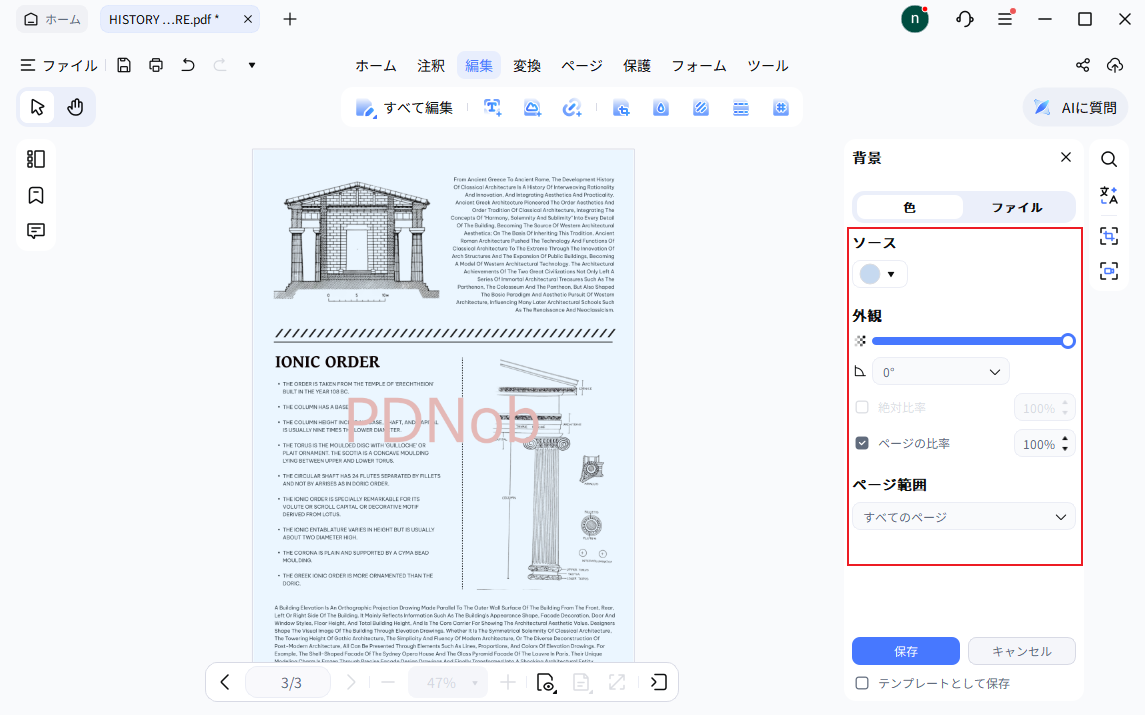Click the ページの比率 100% stepper
The height and width of the screenshot is (715, 1145).
coord(1044,443)
